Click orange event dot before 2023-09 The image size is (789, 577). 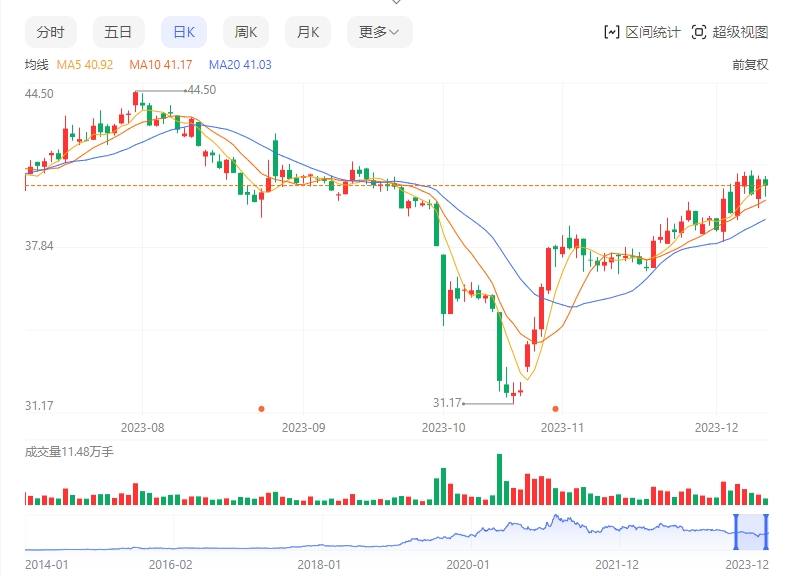(x=262, y=408)
